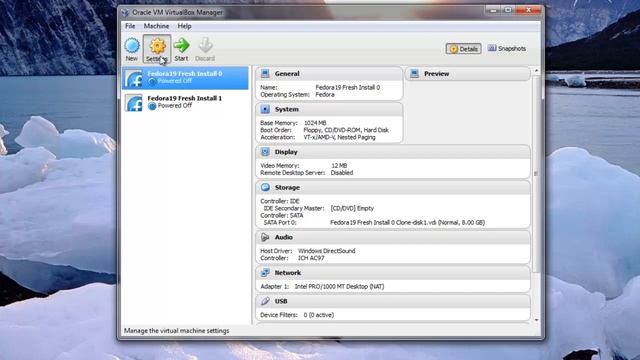Open the General section header link
Viewport: 640px width, 360px height.
coord(287,74)
